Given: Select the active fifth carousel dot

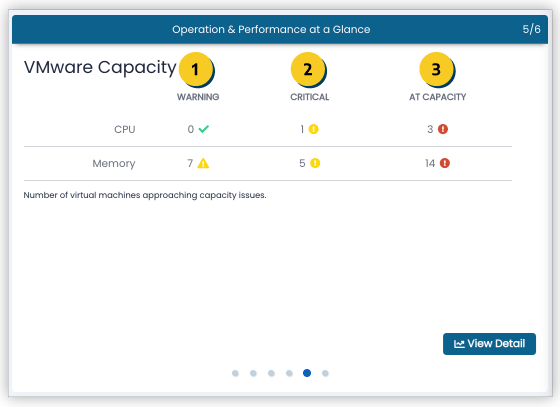Looking at the screenshot, I should click(307, 373).
